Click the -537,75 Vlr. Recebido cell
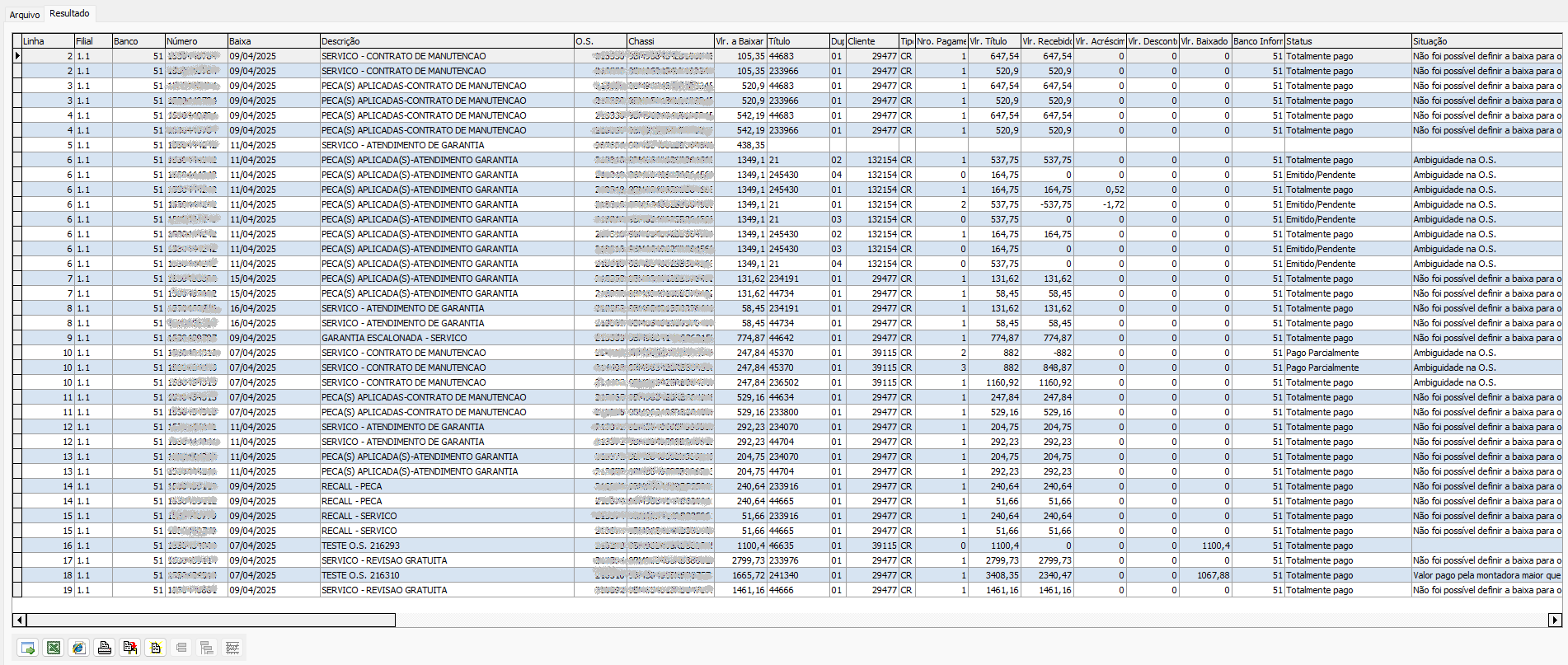This screenshot has height=665, width=1568. point(1047,204)
